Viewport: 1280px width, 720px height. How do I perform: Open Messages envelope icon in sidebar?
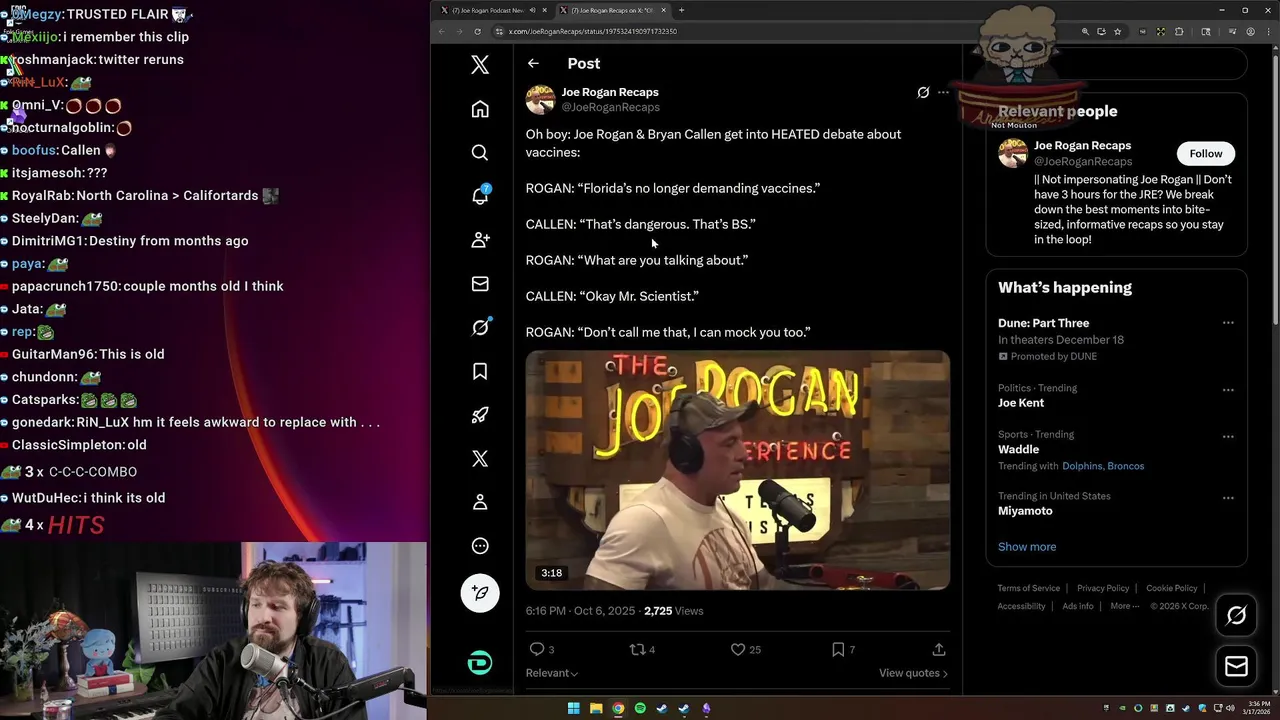[x=480, y=284]
